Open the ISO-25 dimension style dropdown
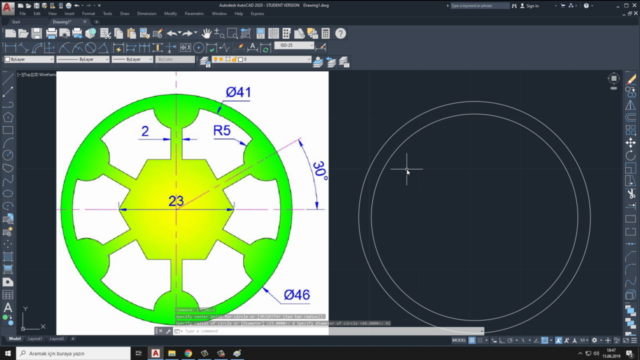The width and height of the screenshot is (640, 360). (294, 45)
